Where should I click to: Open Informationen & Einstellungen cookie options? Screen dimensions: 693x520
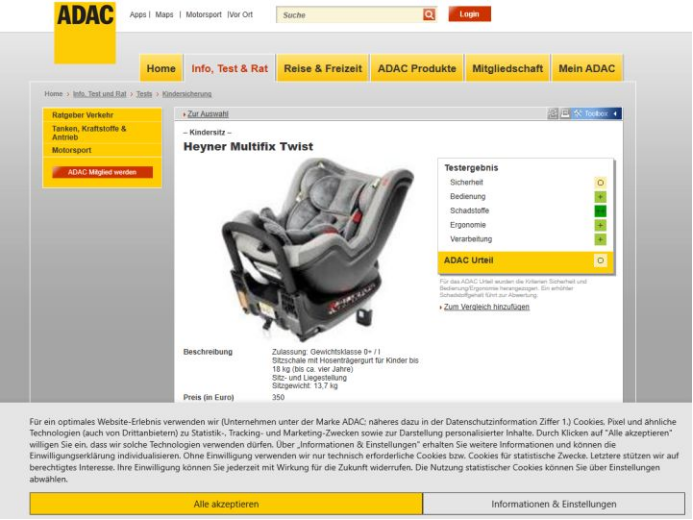pyautogui.click(x=554, y=504)
